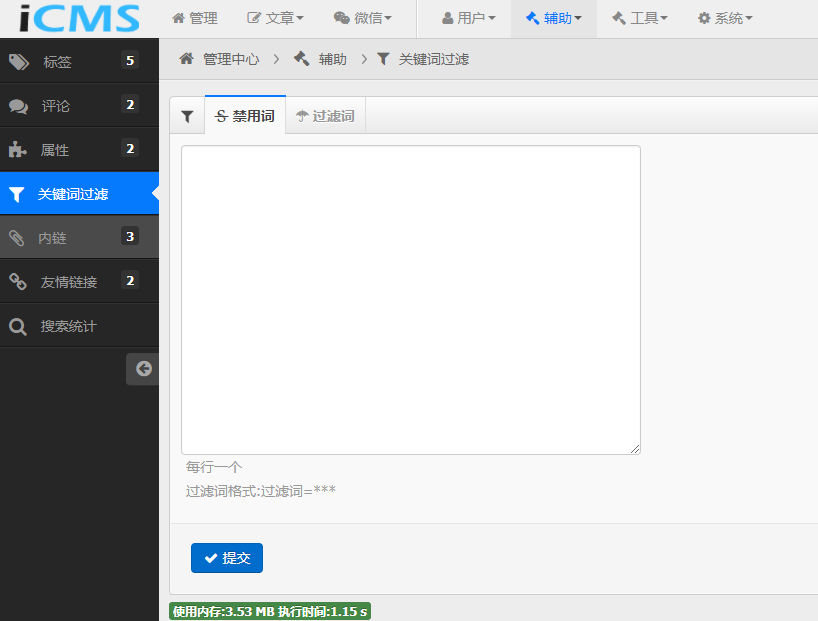Viewport: 818px width, 621px height.
Task: Open the 文章 dropdown menu
Action: click(275, 18)
